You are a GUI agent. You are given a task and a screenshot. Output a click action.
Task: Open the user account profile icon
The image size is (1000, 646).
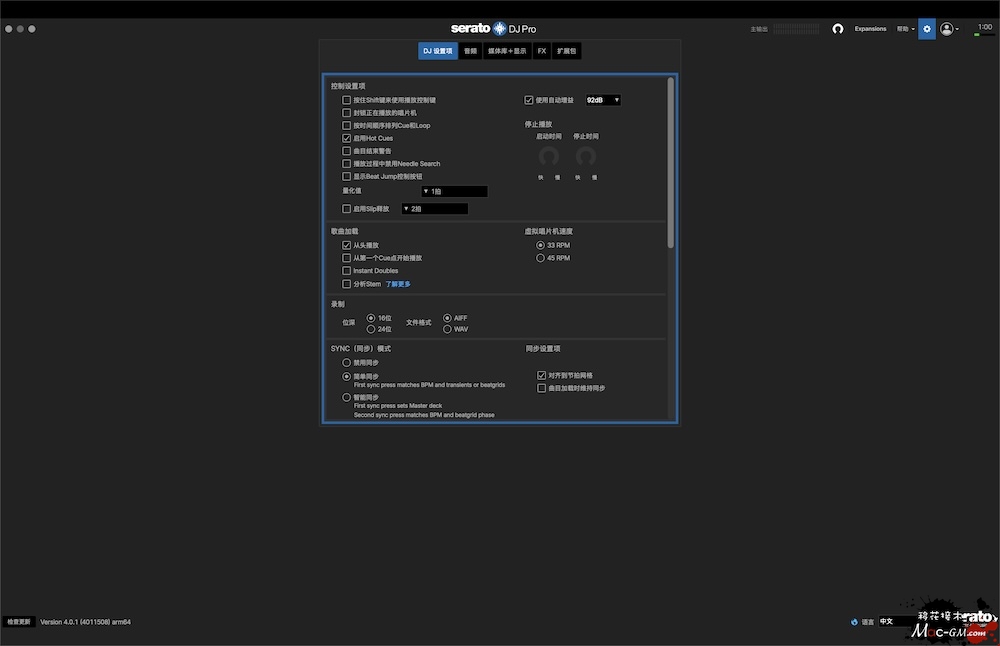(946, 29)
